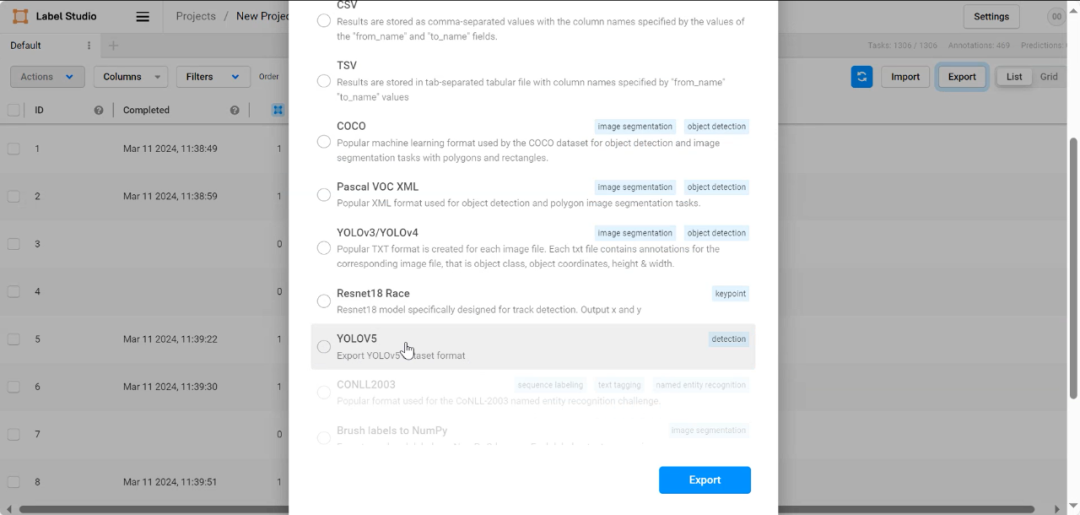The height and width of the screenshot is (515, 1080).
Task: Click the Label Studio logo icon
Action: click(x=19, y=16)
